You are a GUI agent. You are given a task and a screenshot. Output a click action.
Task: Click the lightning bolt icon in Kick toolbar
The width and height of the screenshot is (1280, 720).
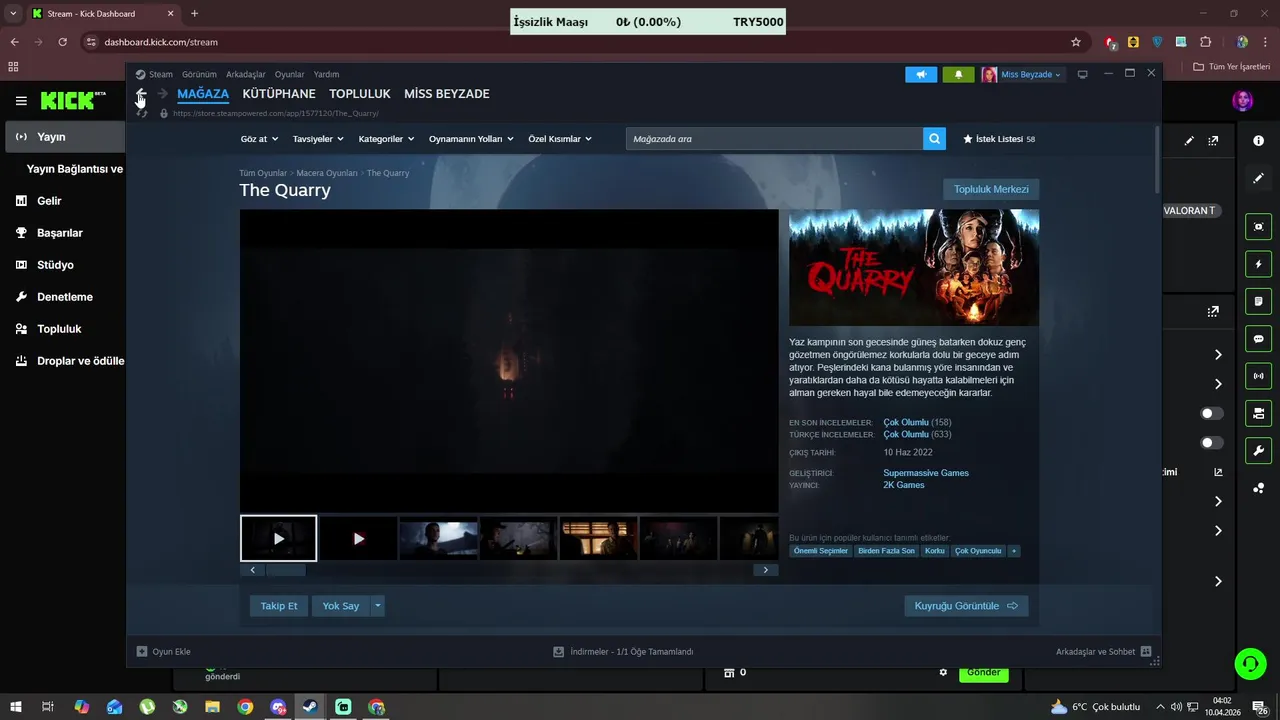coord(1259,264)
